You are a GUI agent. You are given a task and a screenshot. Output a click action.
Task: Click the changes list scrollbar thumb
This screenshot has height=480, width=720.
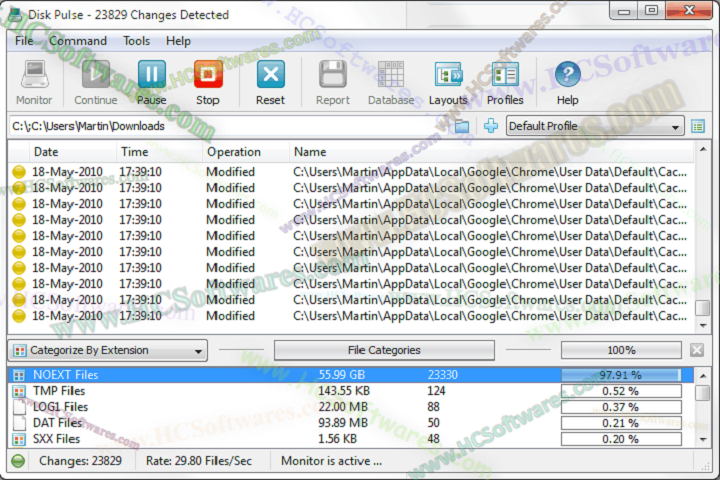coord(703,308)
